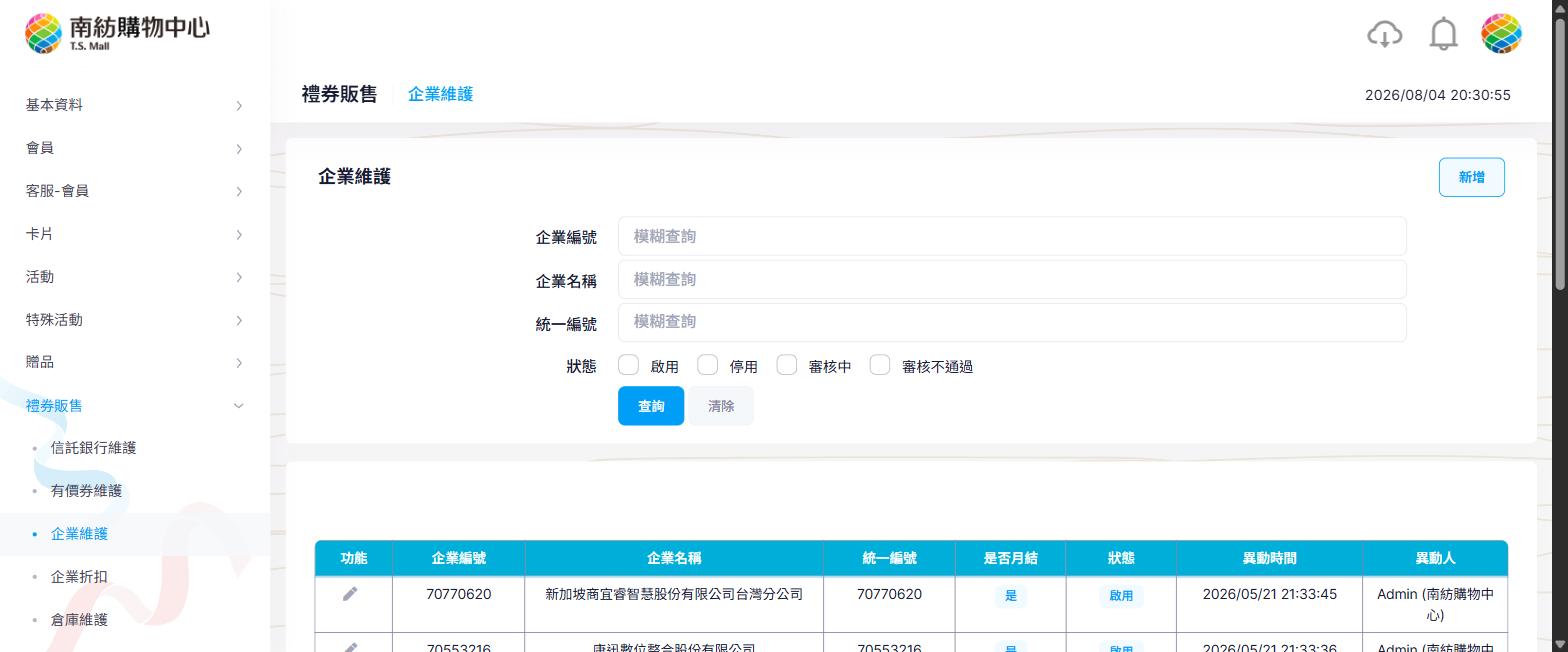Open the notifications bell
This screenshot has height=652, width=1568.
pos(1443,34)
